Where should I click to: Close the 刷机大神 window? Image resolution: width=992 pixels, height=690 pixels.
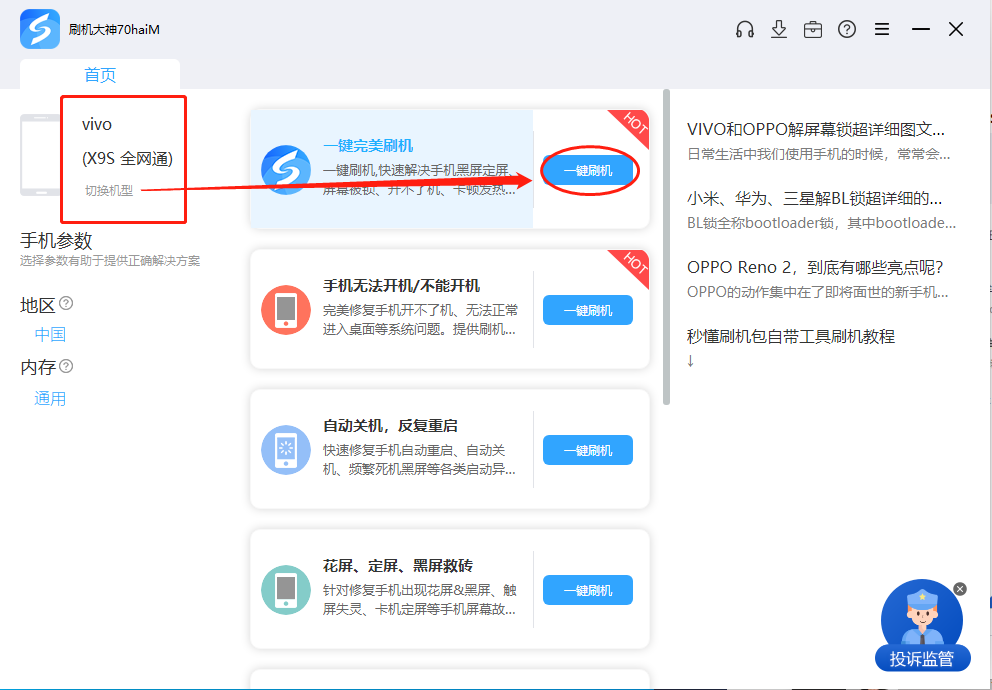coord(956,29)
